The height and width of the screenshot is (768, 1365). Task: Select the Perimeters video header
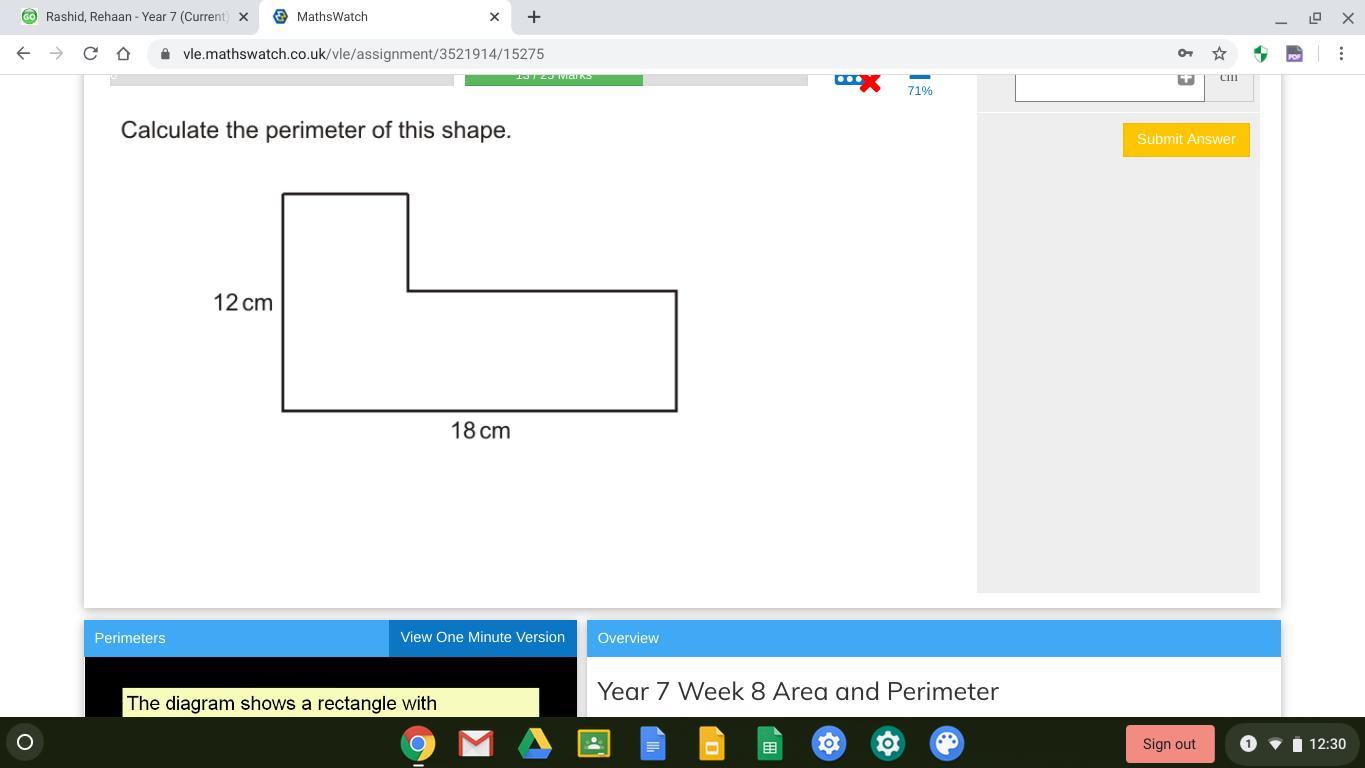[x=237, y=638]
